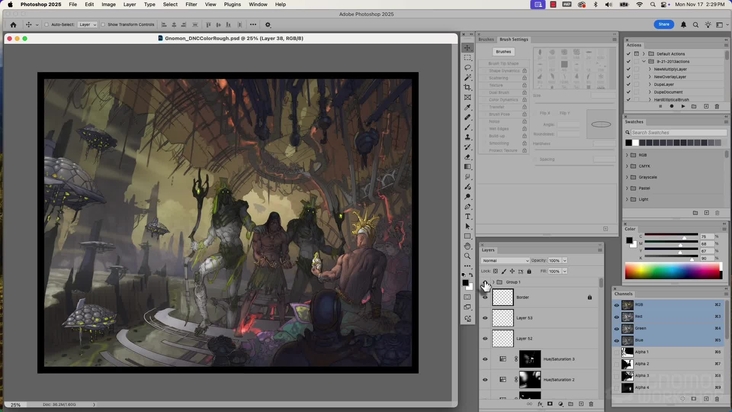Viewport: 732px width, 412px height.
Task: Enable the Auto-Select checkbox
Action: point(48,24)
